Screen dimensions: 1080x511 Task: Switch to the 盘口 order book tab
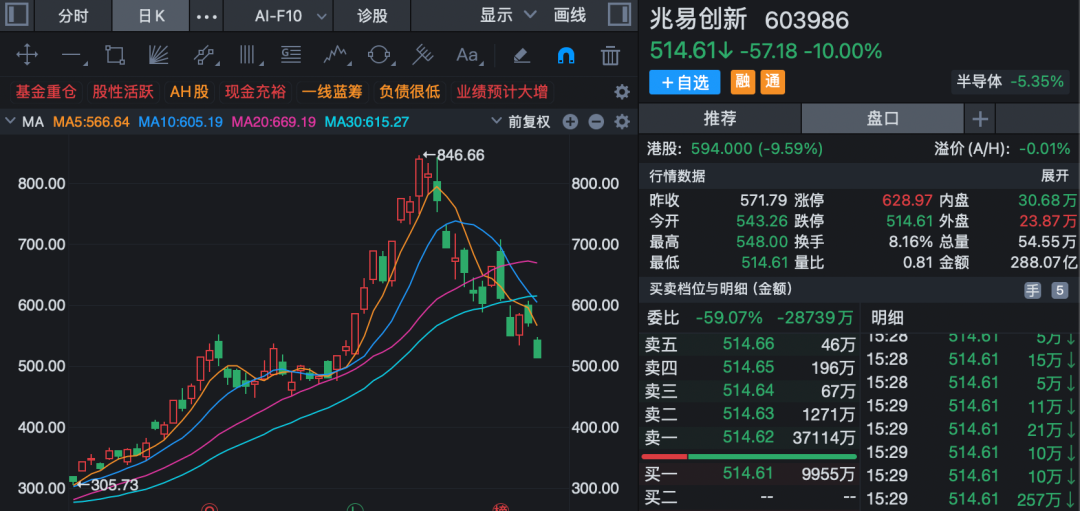(x=883, y=118)
